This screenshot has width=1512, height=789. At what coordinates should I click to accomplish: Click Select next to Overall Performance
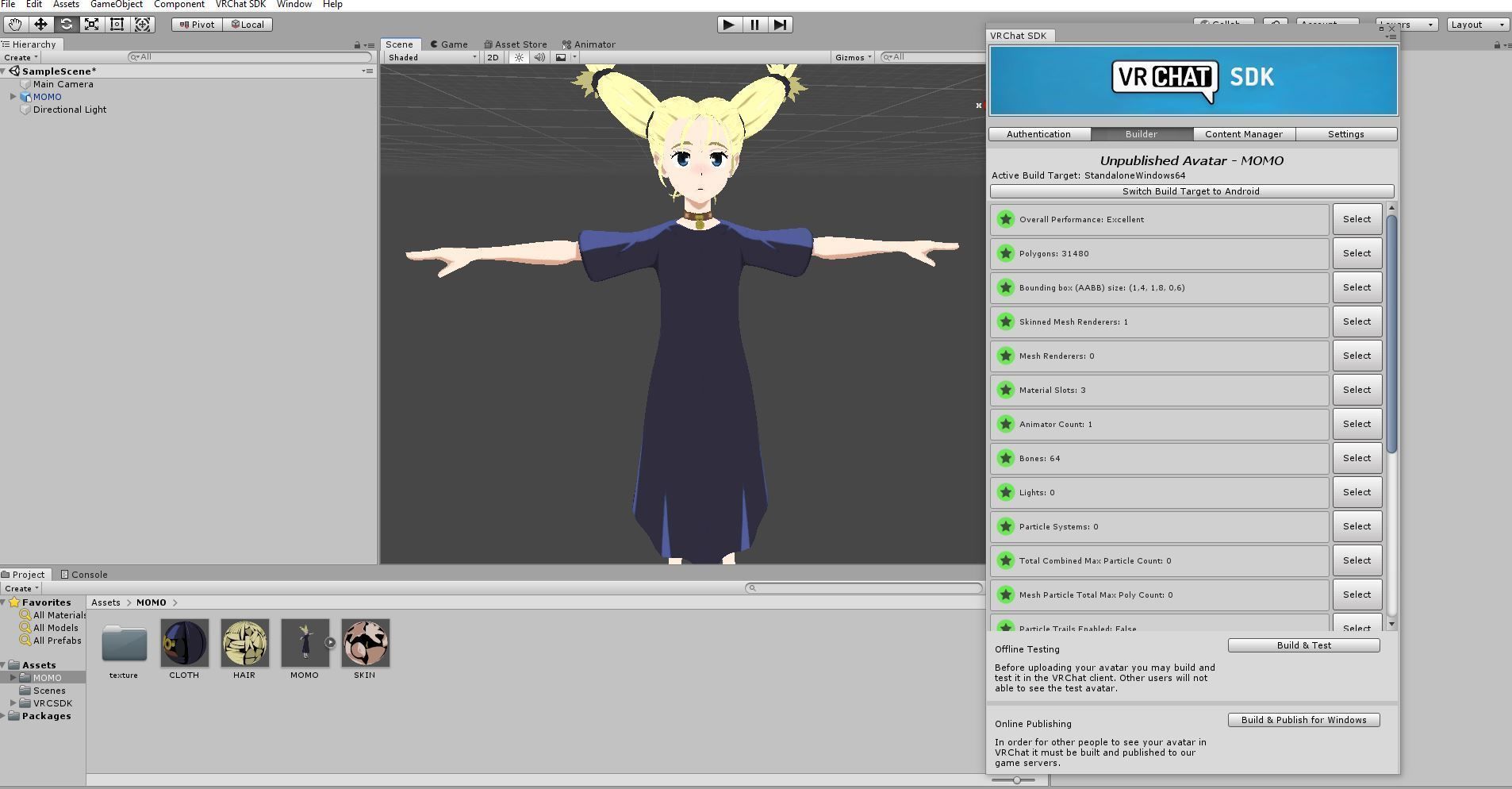click(x=1357, y=219)
